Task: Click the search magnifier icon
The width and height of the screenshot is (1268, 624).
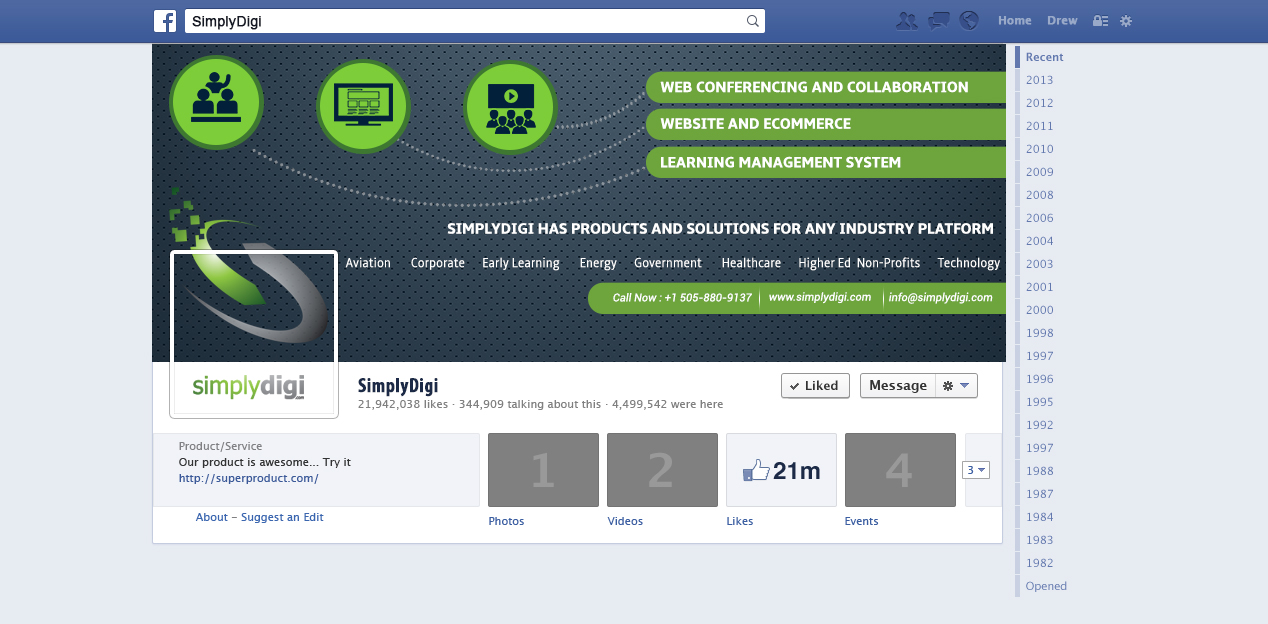Action: coord(753,21)
